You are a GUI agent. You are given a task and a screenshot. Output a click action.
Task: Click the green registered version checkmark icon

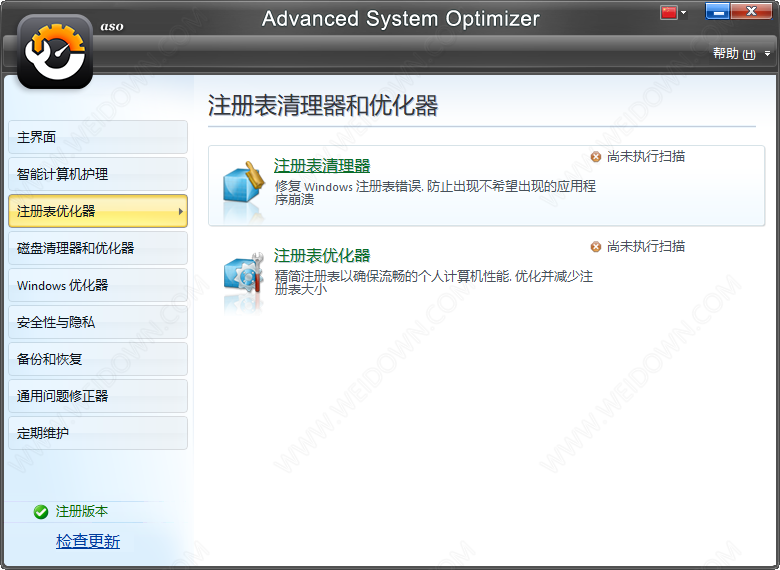click(41, 512)
